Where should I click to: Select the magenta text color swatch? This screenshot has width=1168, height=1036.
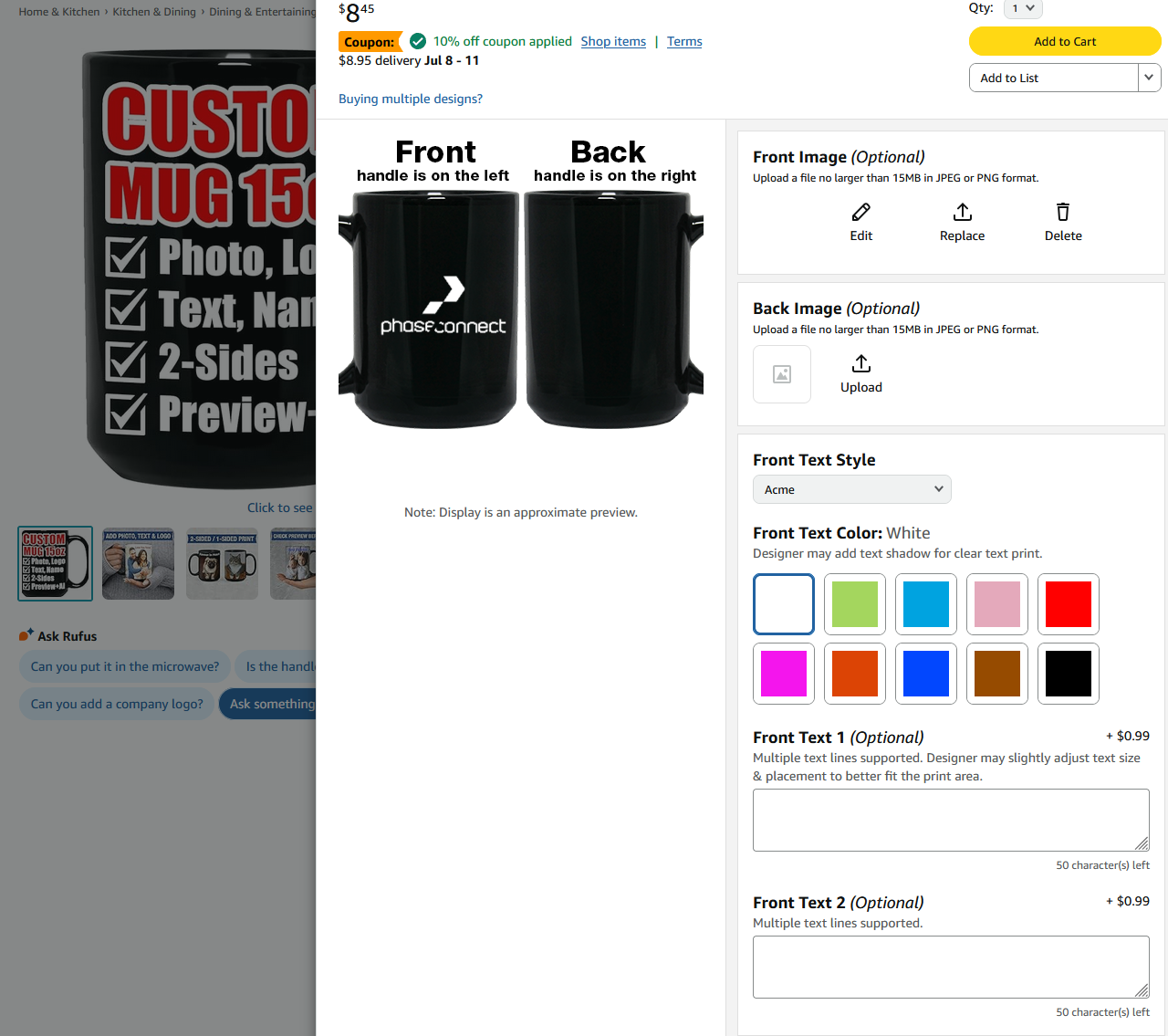784,674
